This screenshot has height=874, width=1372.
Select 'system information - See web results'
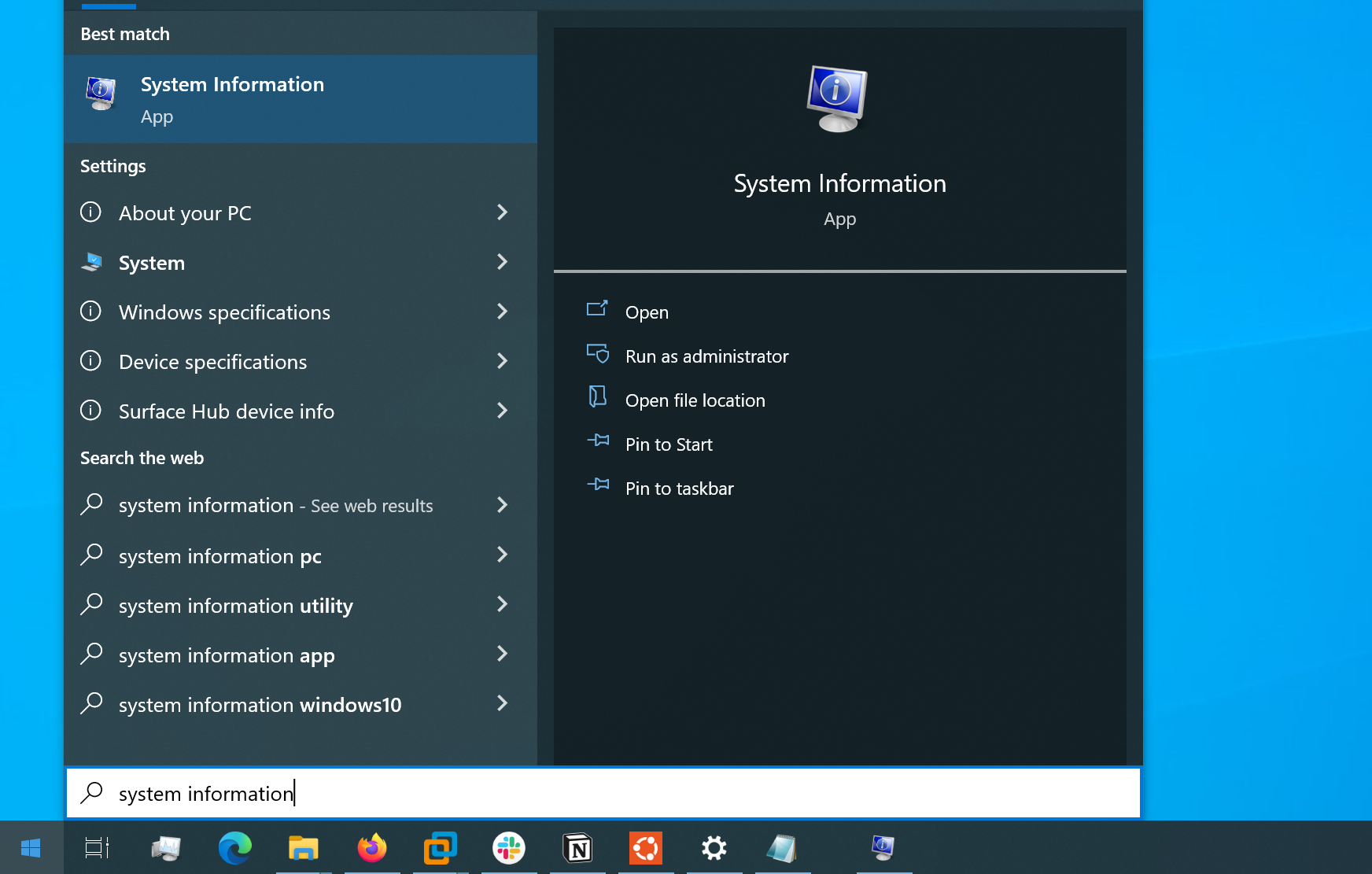301,505
